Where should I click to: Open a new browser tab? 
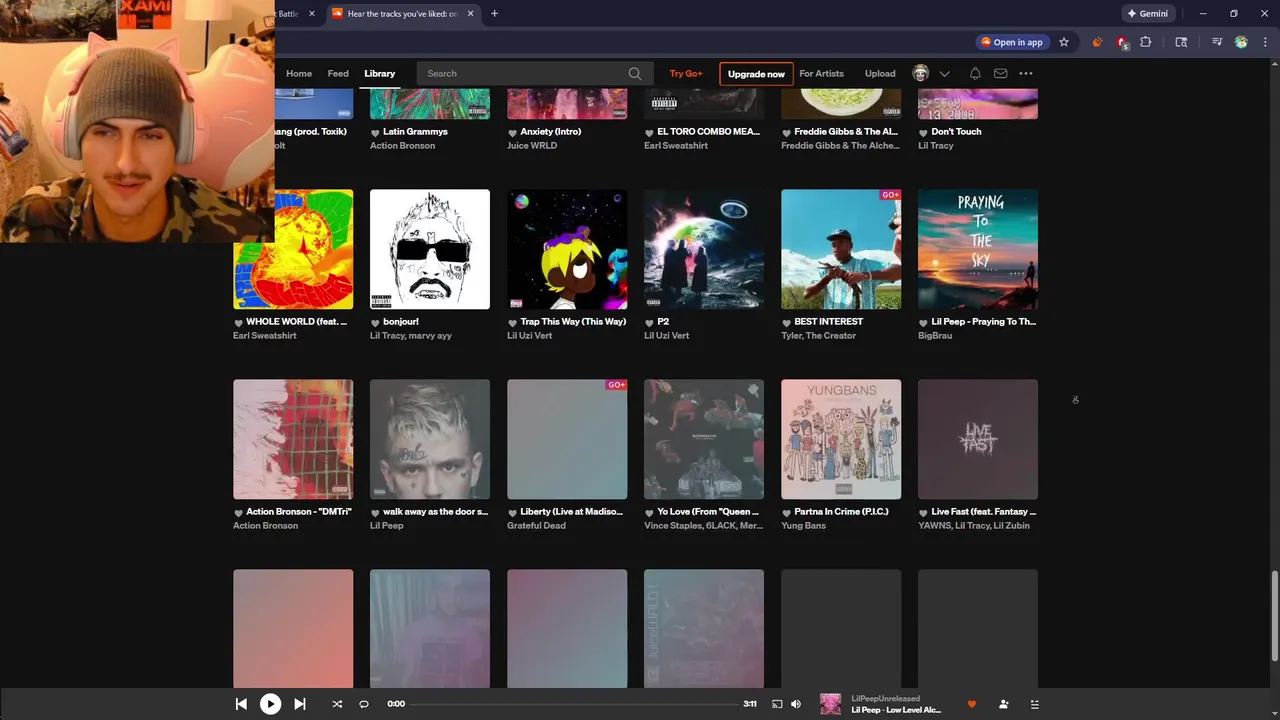(494, 14)
